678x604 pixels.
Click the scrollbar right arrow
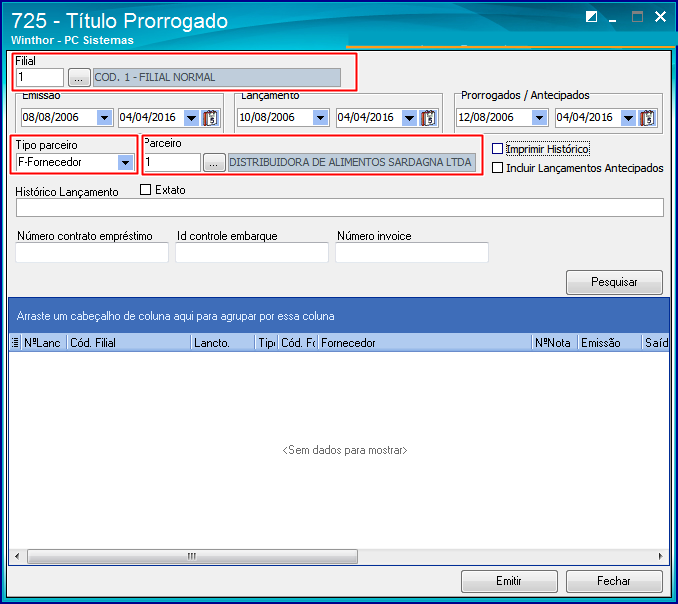tap(660, 556)
